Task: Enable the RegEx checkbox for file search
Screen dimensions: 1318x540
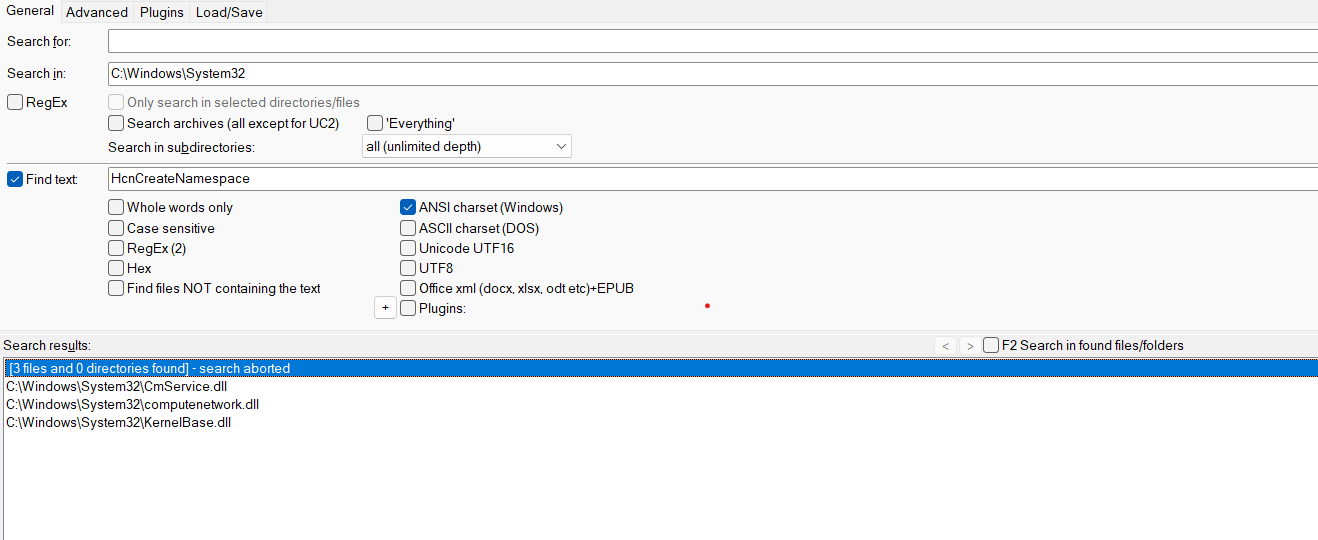Action: (x=15, y=102)
